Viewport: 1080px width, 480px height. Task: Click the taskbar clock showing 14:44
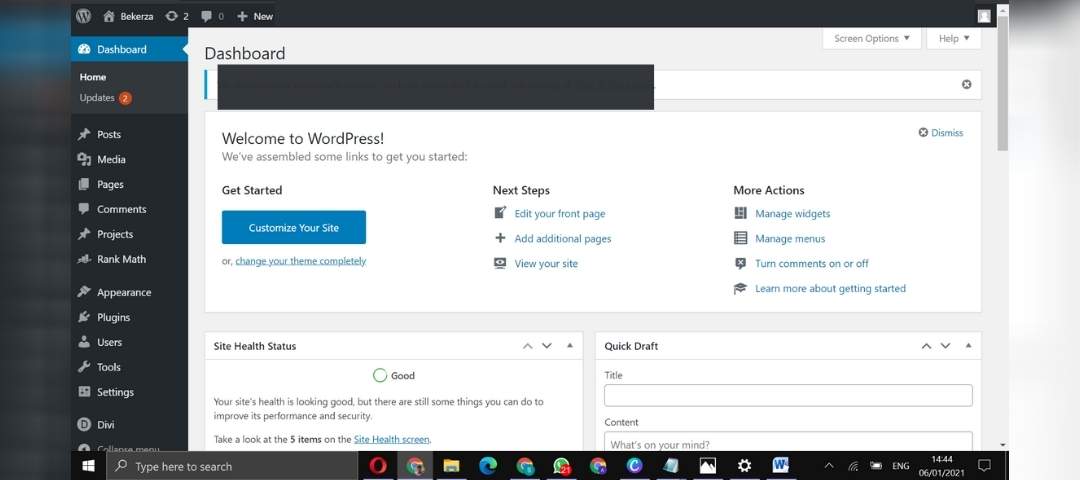pos(942,466)
